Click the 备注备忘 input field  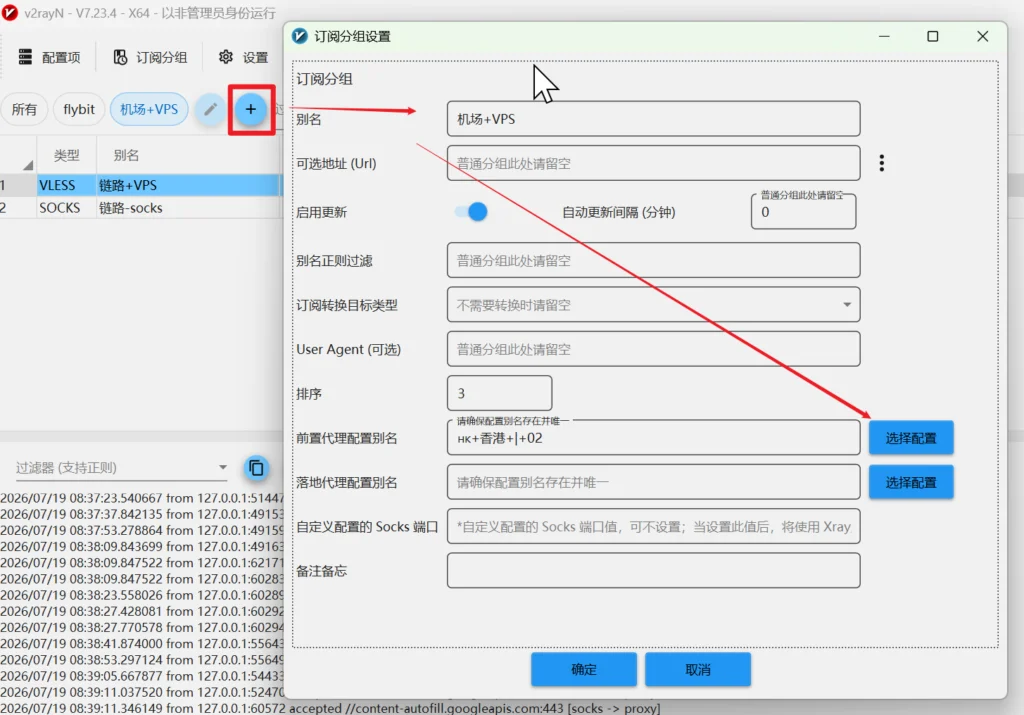(653, 571)
